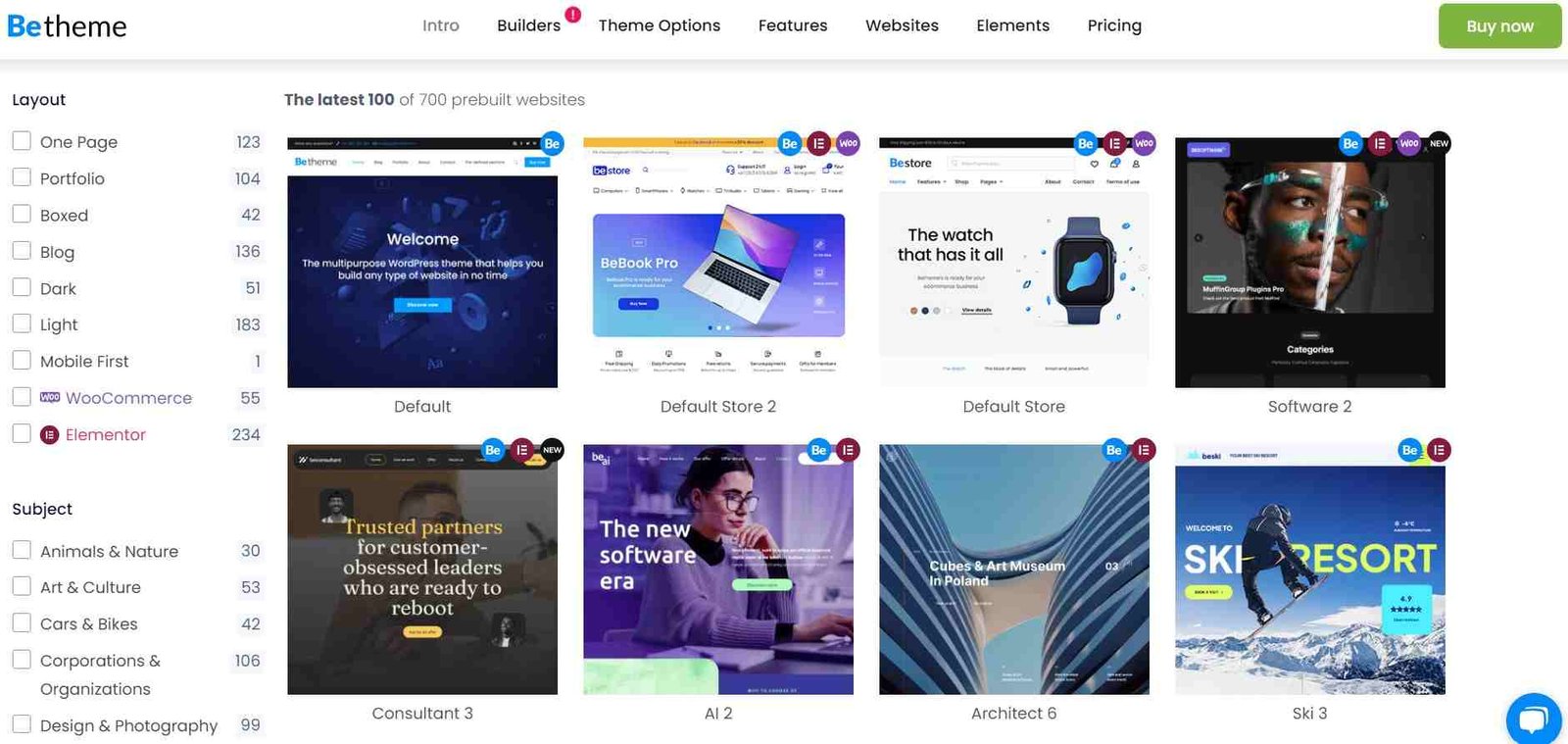This screenshot has width=1568, height=744.
Task: Tick the Art & Culture subject checkbox
Action: click(x=22, y=586)
